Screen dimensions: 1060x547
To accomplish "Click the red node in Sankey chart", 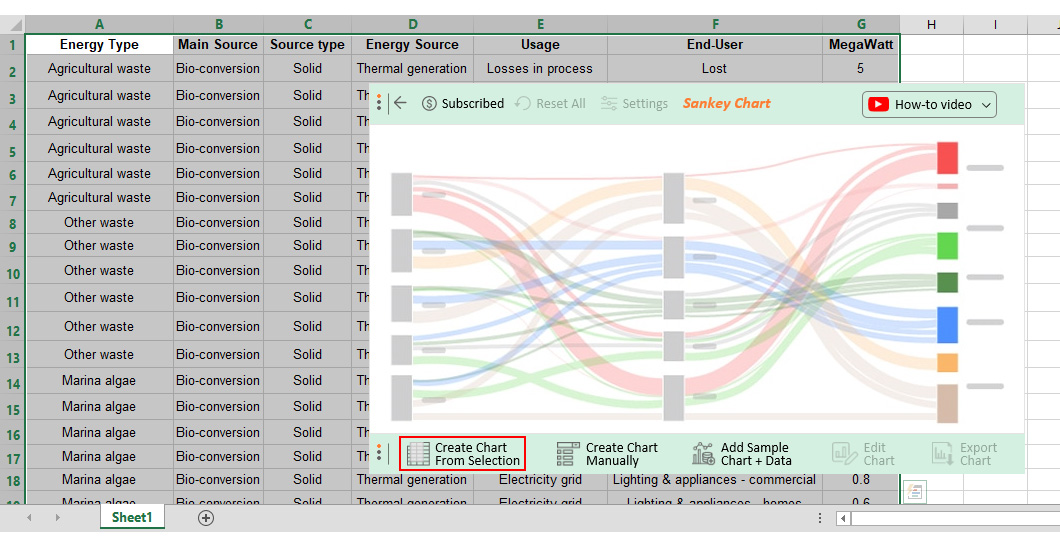I will click(x=947, y=158).
